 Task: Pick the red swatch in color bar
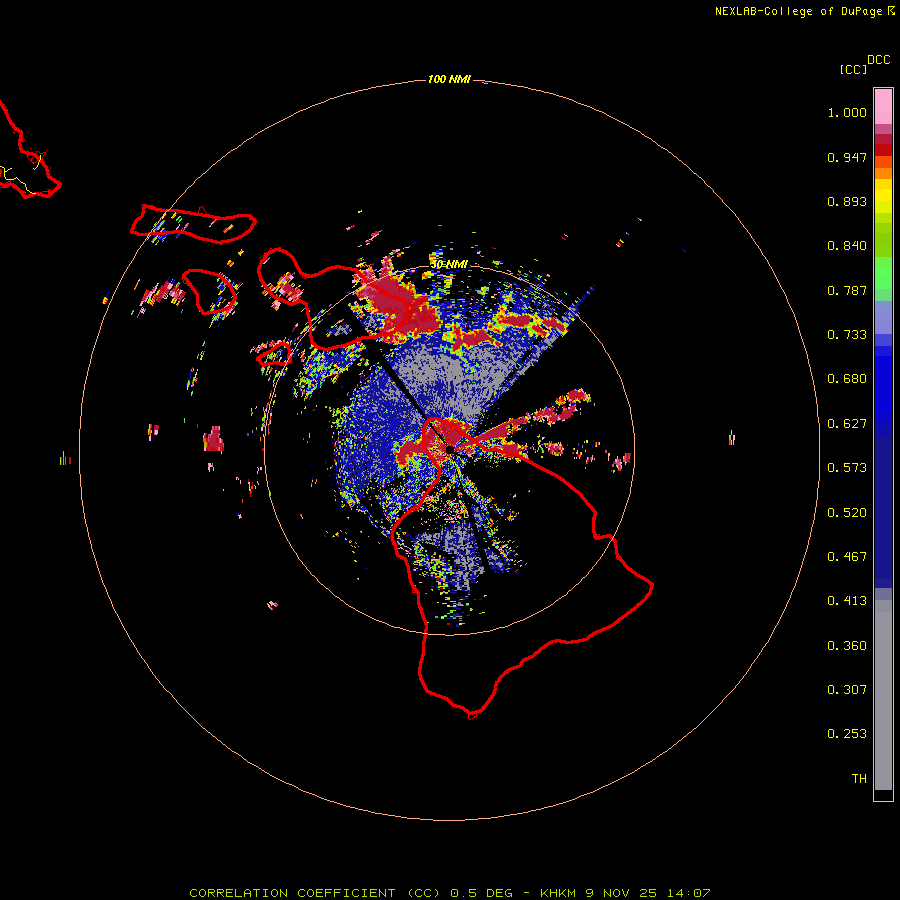(x=883, y=150)
